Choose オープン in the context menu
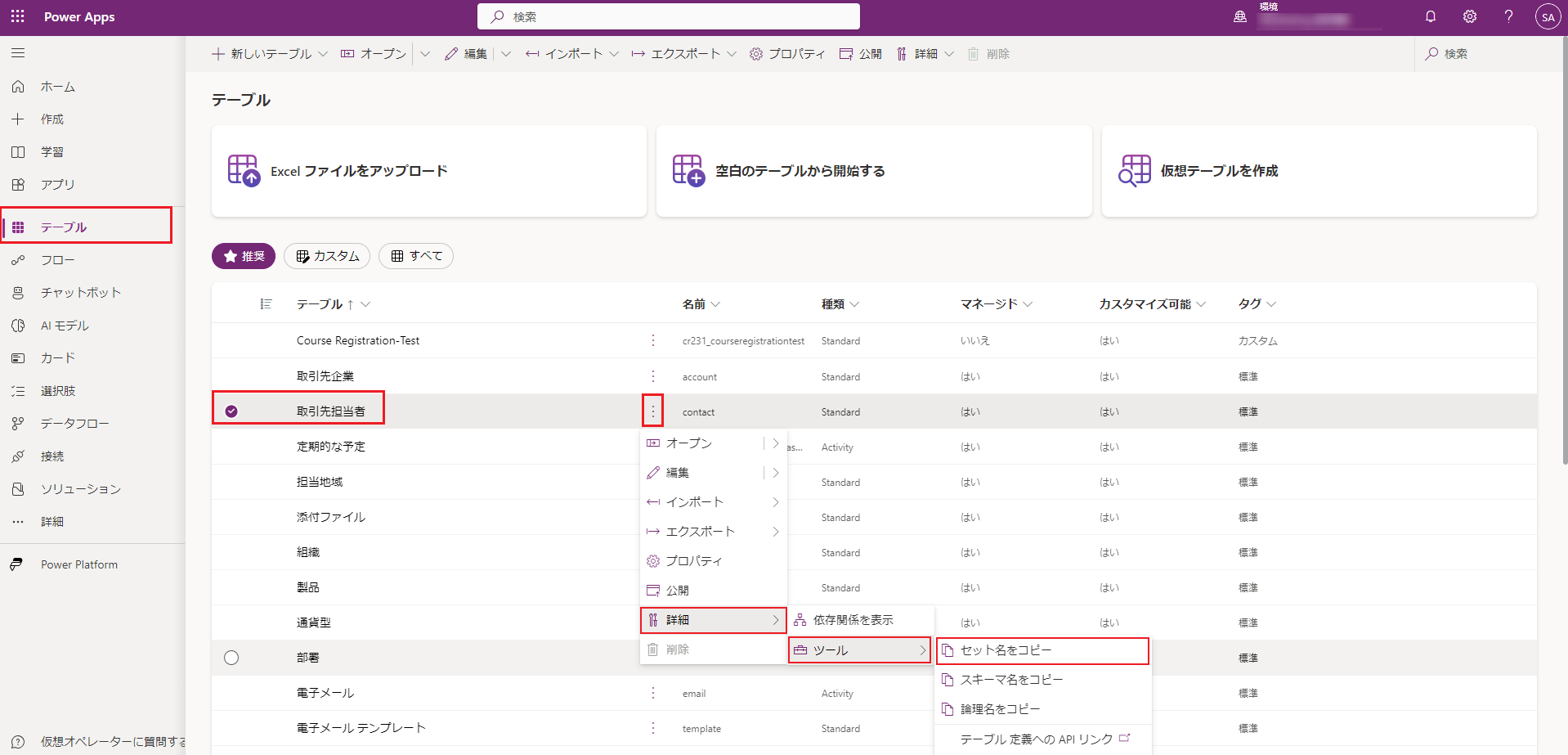The height and width of the screenshot is (755, 1568). coord(703,443)
